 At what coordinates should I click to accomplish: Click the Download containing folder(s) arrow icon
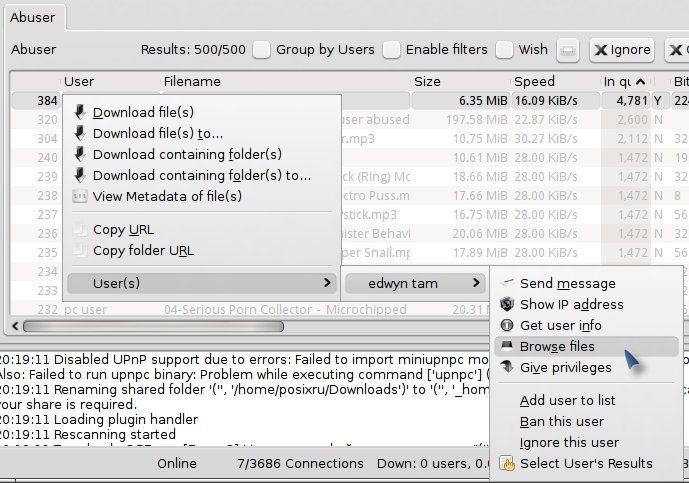(x=80, y=154)
